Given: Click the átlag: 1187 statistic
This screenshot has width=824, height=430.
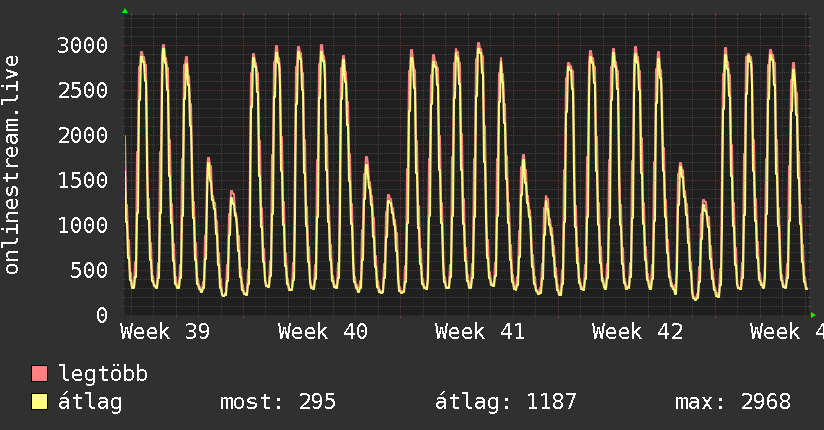Looking at the screenshot, I should (506, 402).
